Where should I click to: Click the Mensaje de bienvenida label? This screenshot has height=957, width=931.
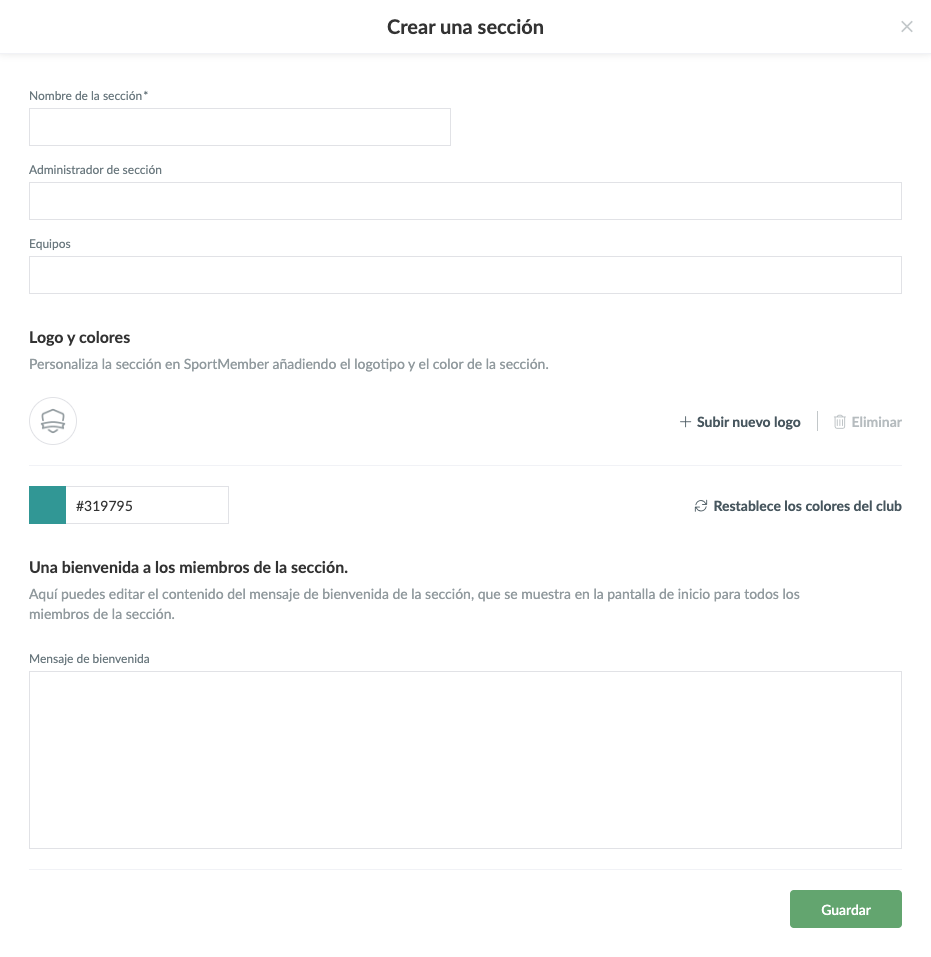click(89, 659)
